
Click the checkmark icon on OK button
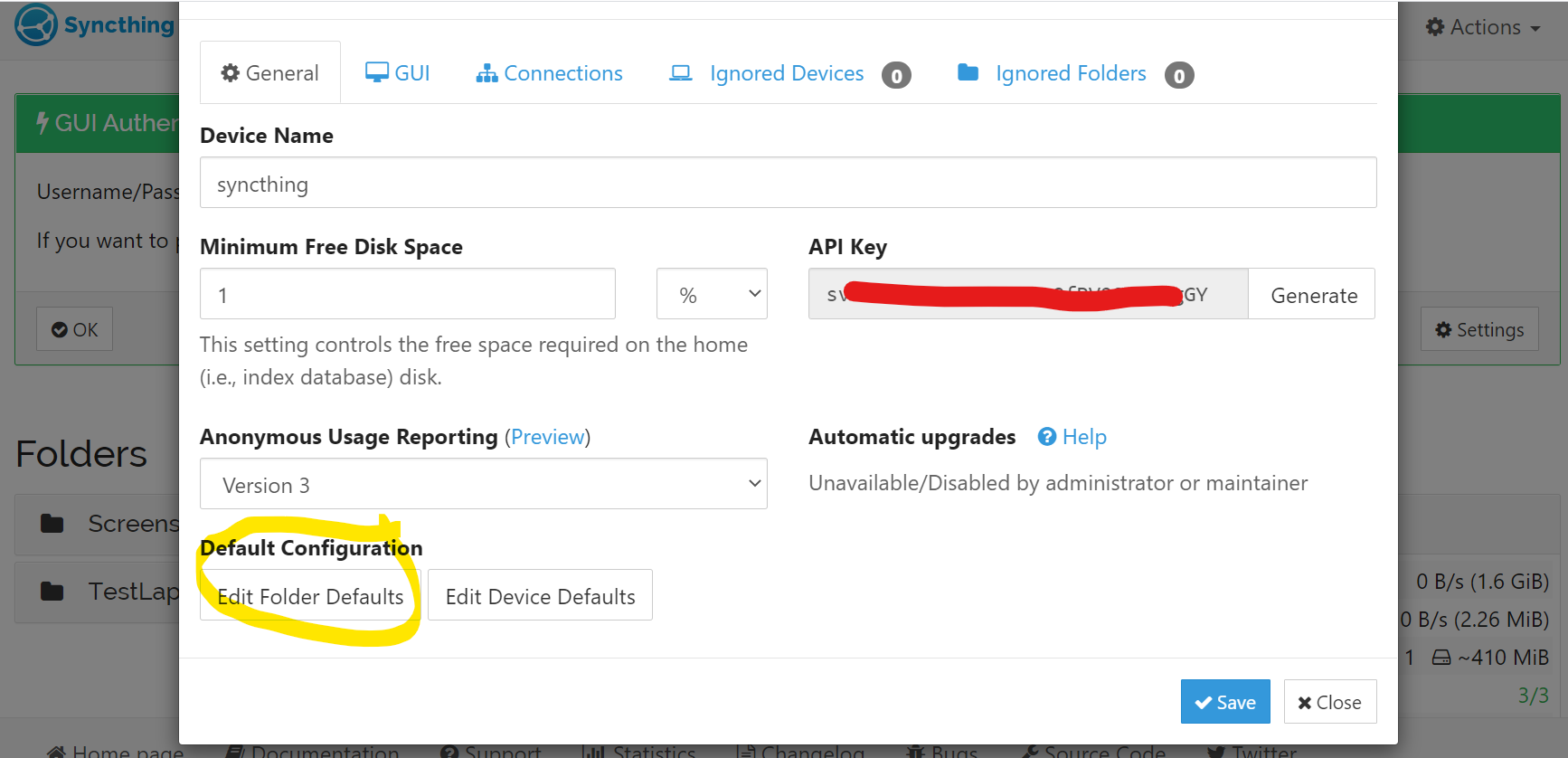pyautogui.click(x=60, y=330)
